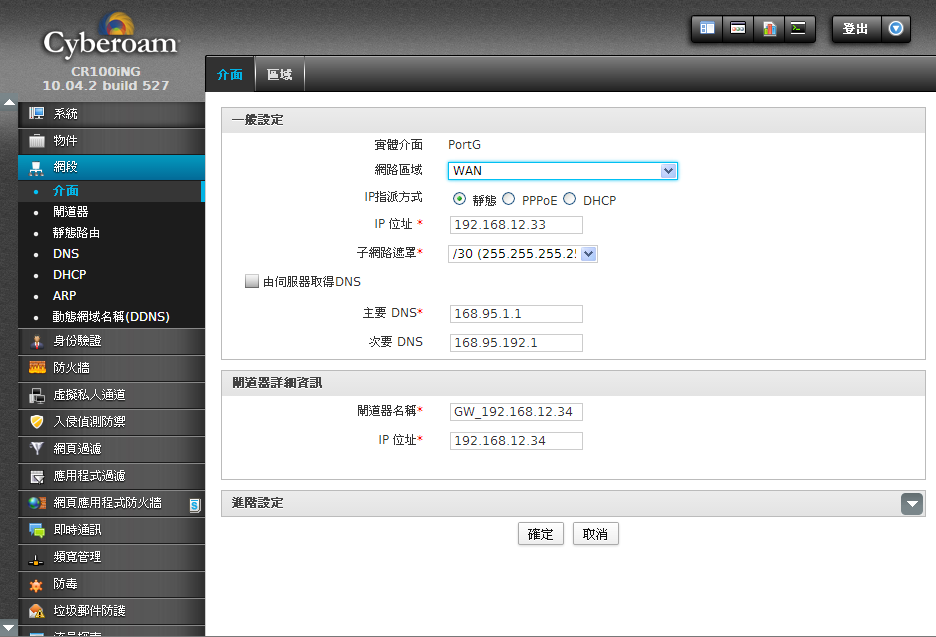The width and height of the screenshot is (936, 637).
Task: Click the 網頁應用程式防火牆 globe icon
Action: click(37, 503)
